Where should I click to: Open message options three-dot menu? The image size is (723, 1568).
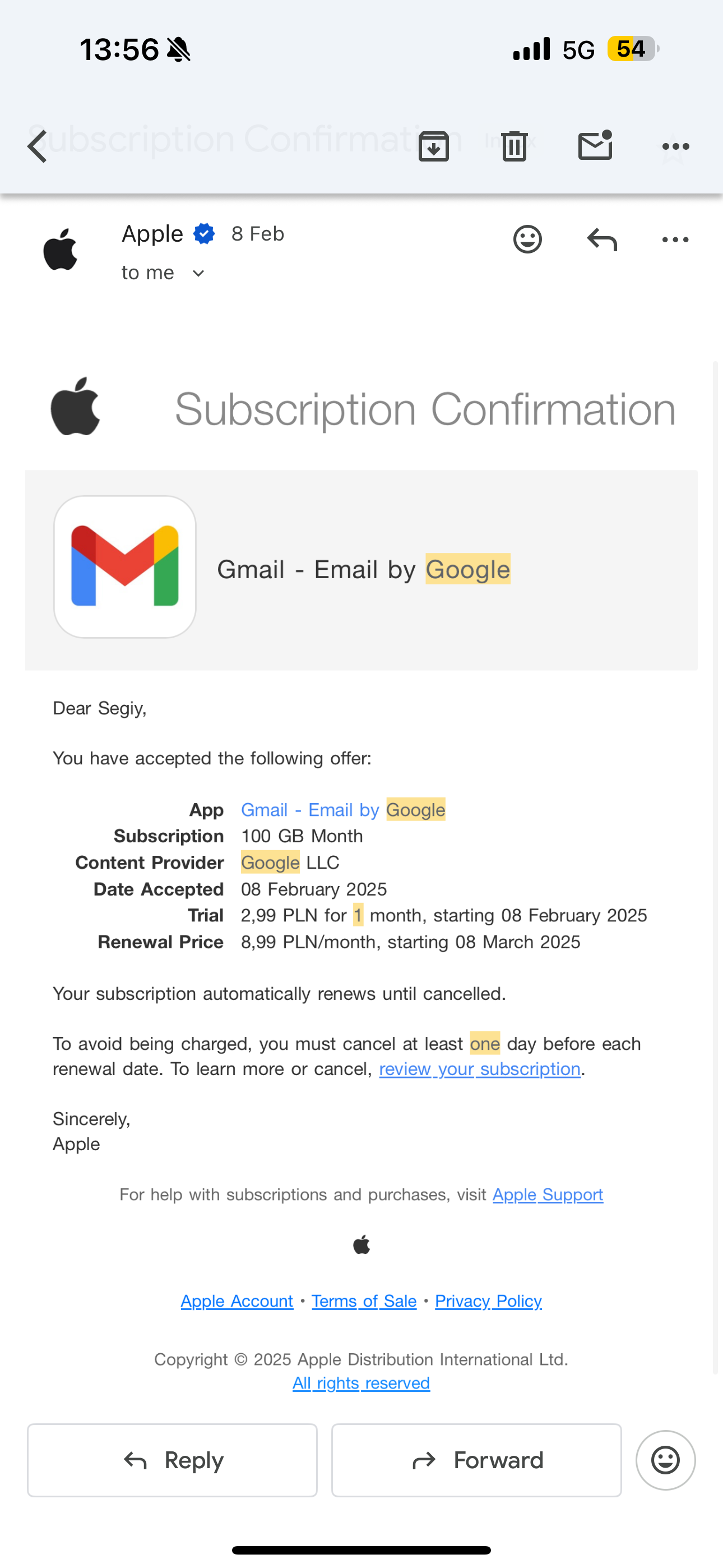point(675,239)
